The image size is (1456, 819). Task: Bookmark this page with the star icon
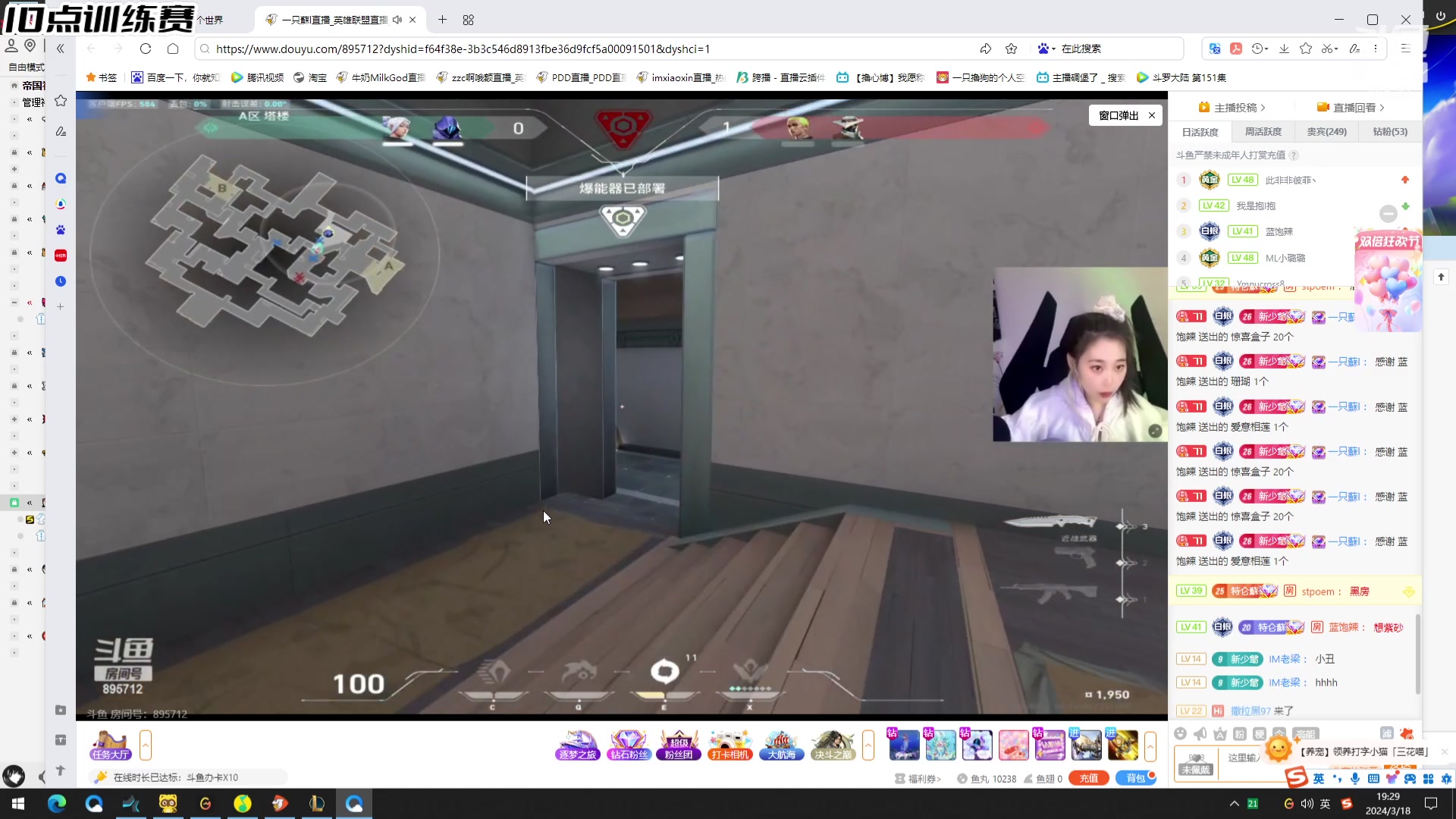[x=1011, y=49]
